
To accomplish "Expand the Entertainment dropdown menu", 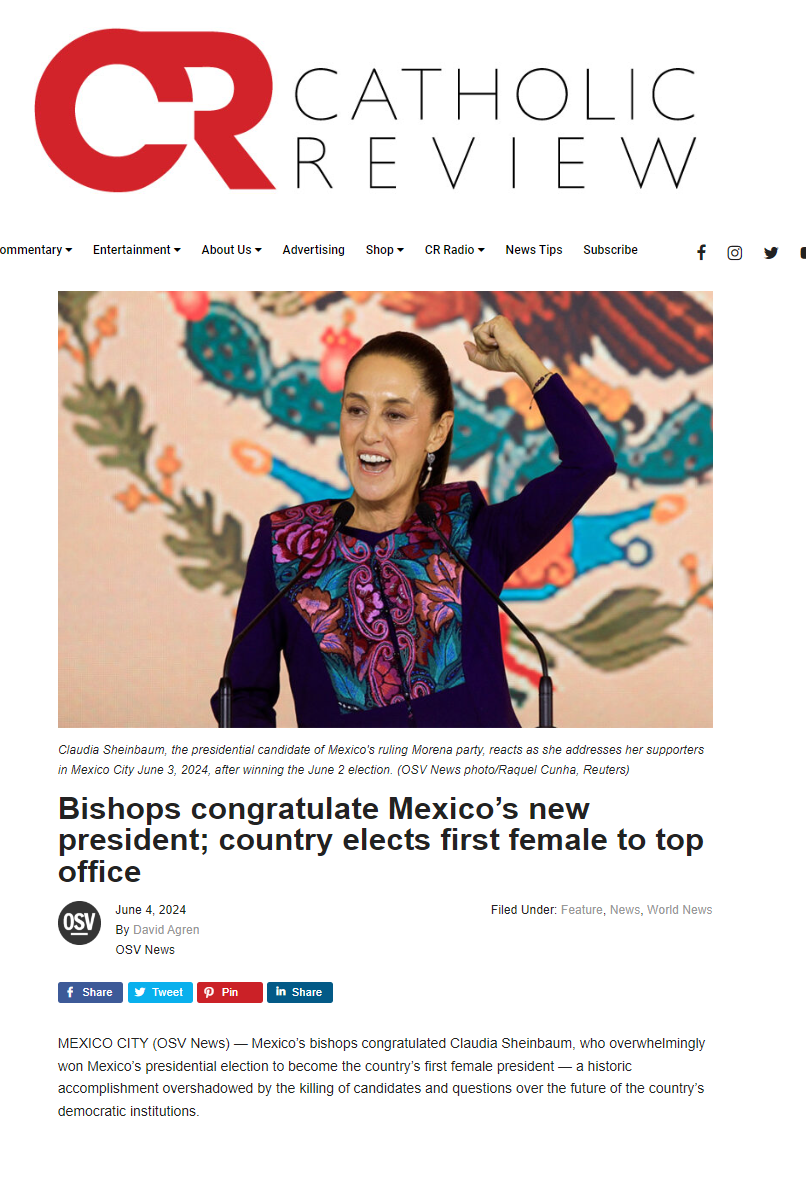I will click(137, 250).
